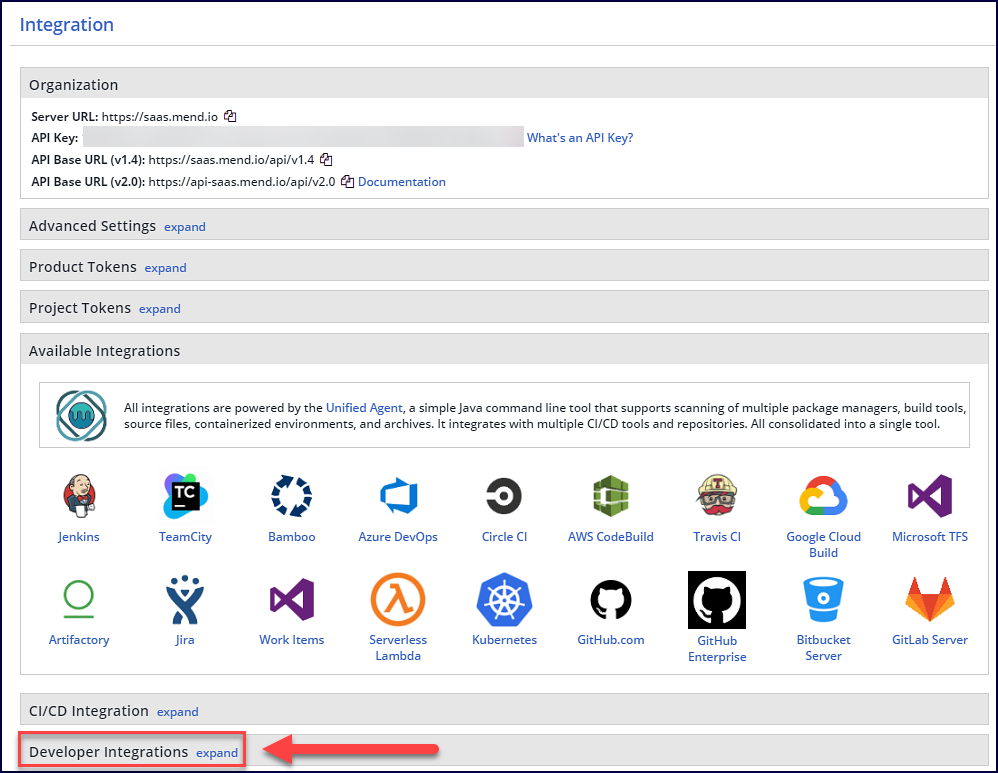Select the TeamCity integration icon
Viewport: 998px width, 773px height.
(x=185, y=496)
